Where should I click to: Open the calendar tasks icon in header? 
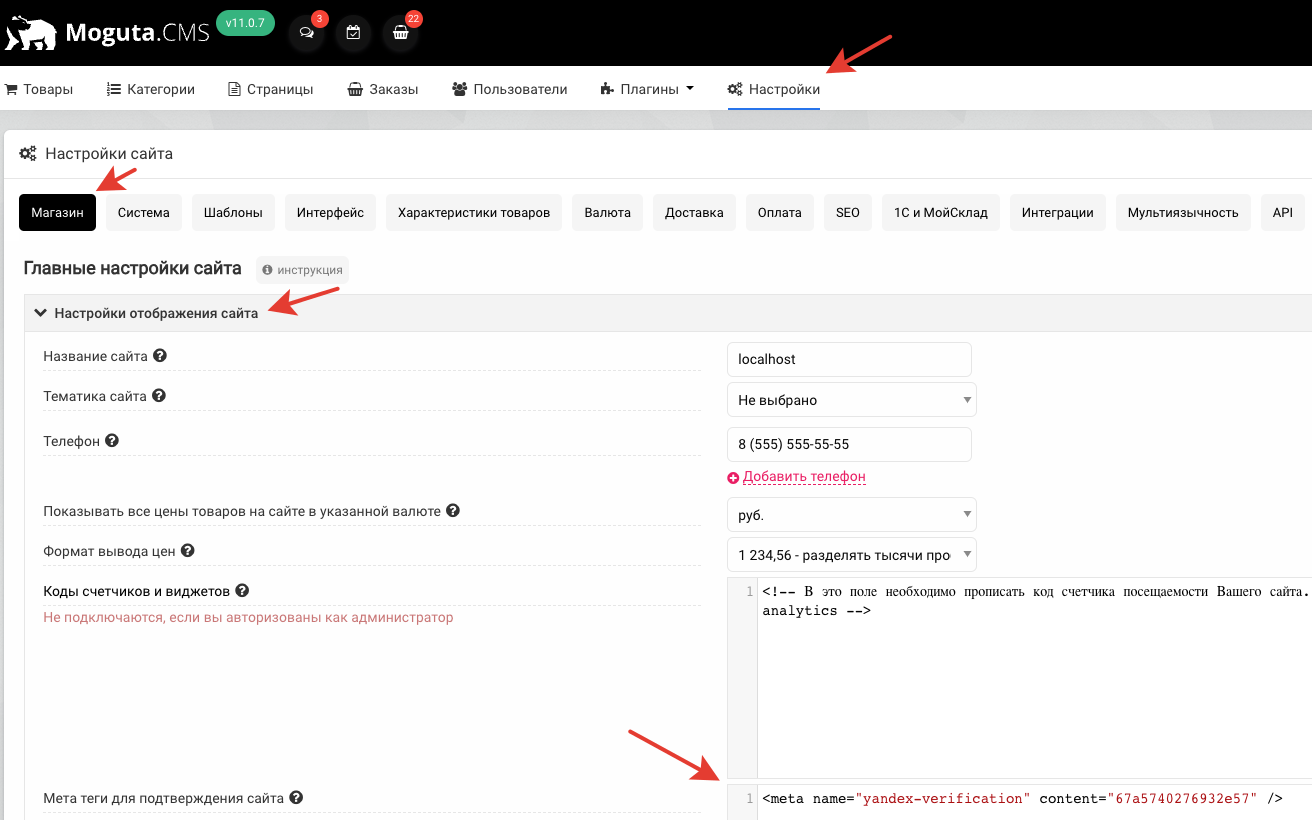point(353,33)
